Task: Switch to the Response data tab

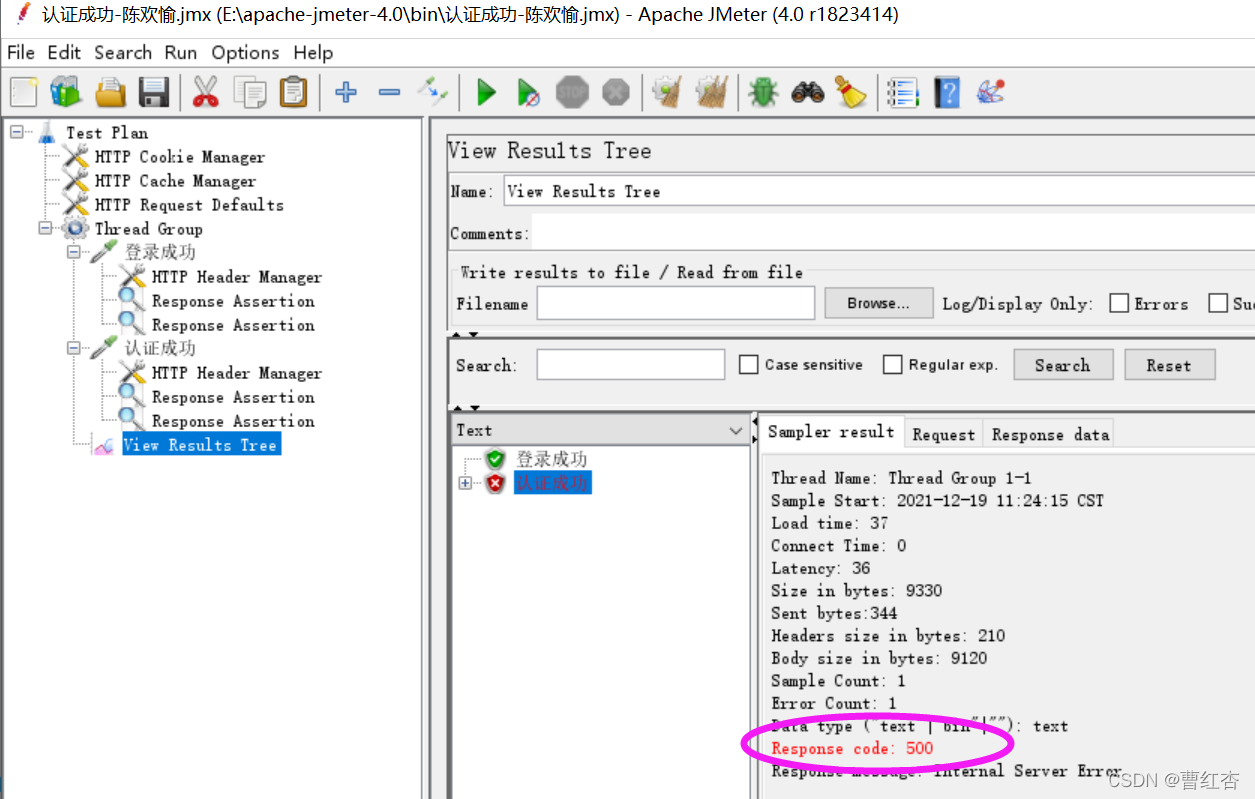Action: (1048, 433)
